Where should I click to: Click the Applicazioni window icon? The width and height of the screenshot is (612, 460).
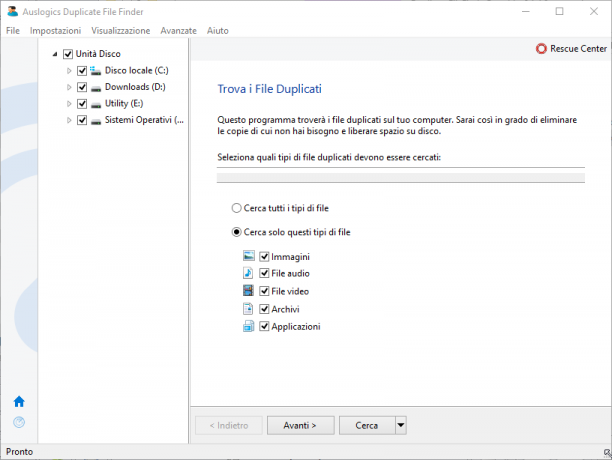coord(249,326)
